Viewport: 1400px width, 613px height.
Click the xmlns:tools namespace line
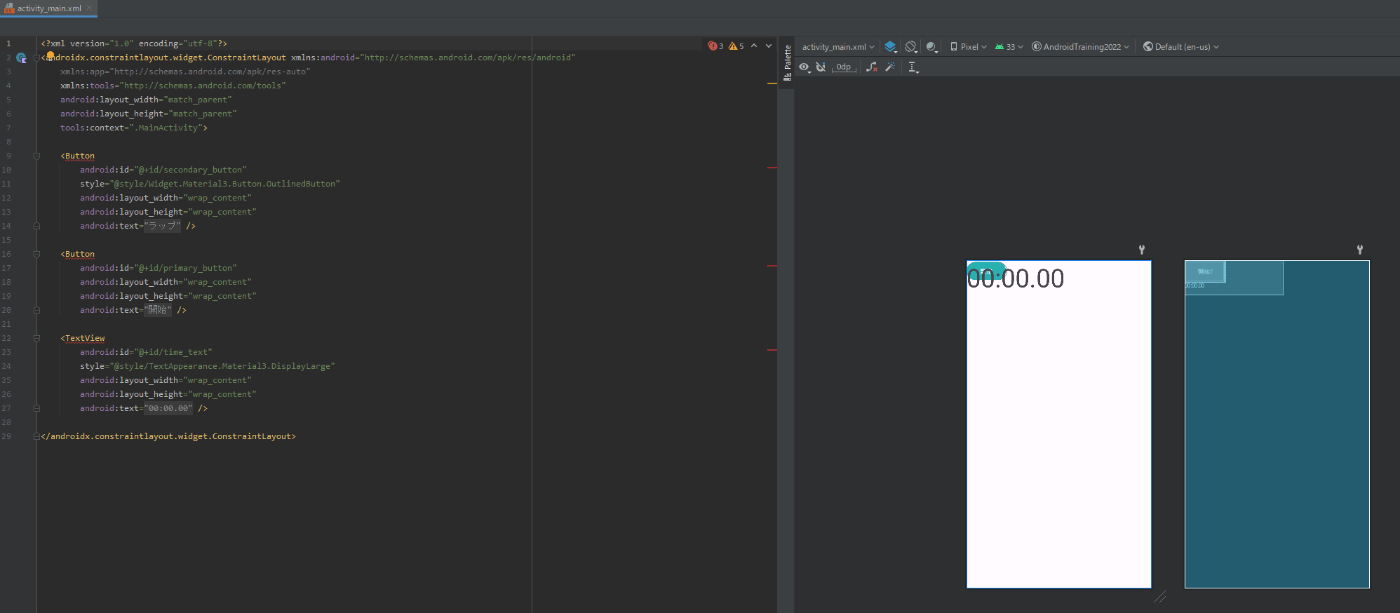click(173, 86)
